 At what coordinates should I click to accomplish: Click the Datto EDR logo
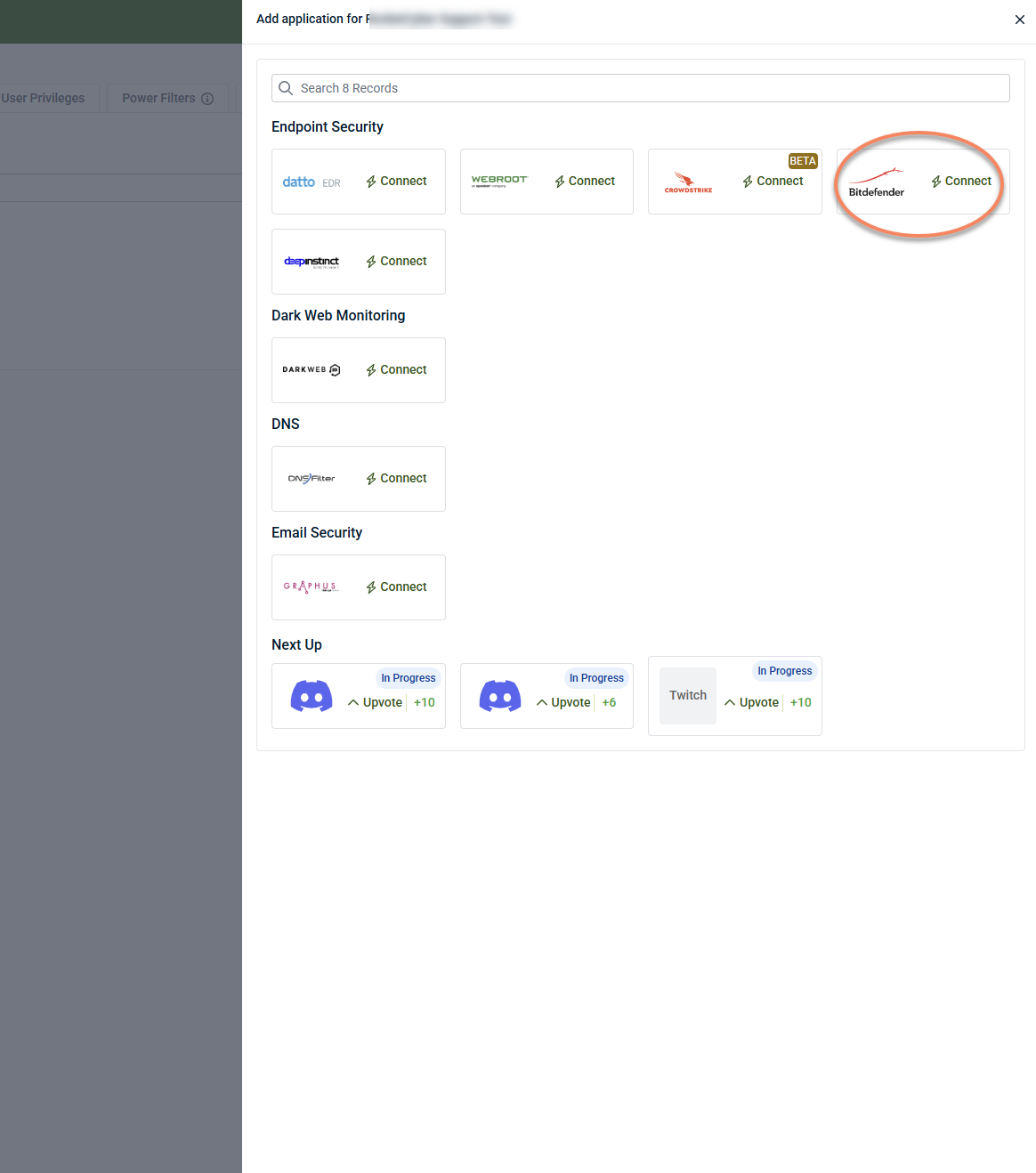[312, 182]
